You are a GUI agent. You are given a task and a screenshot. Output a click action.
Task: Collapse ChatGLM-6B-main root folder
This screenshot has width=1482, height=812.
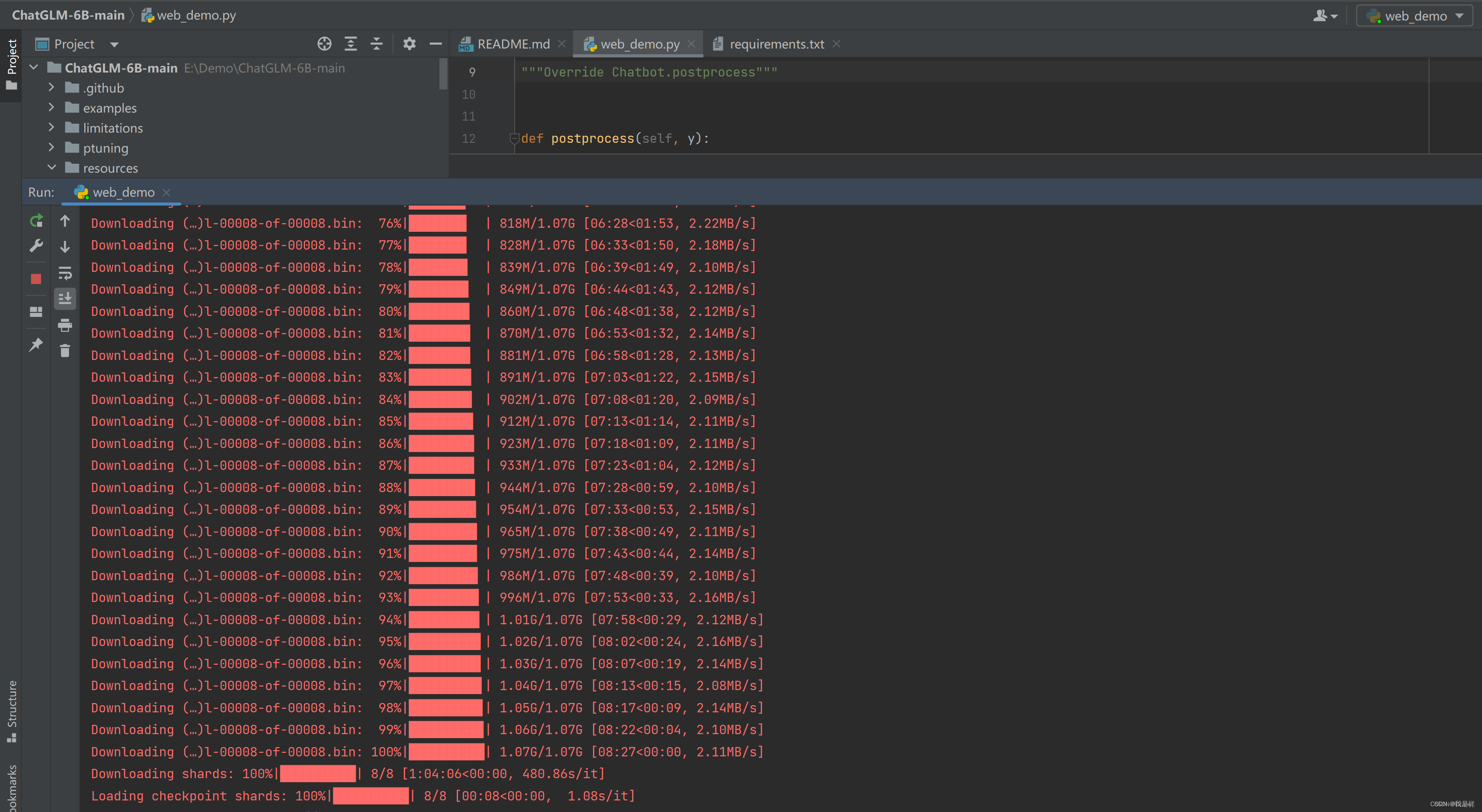[34, 68]
